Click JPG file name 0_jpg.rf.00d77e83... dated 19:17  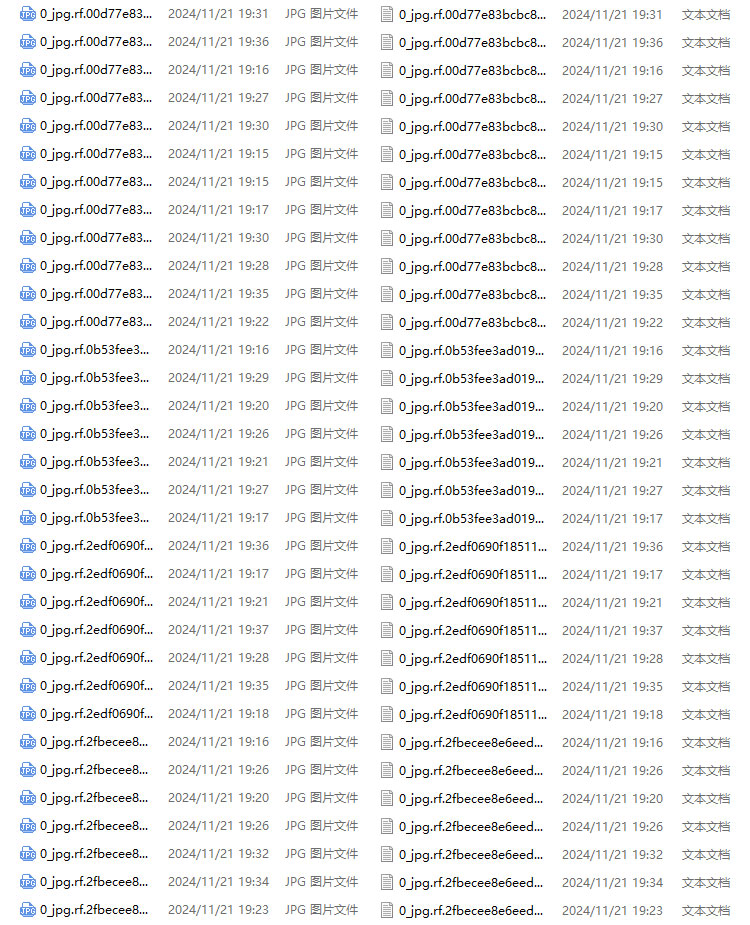pos(96,210)
